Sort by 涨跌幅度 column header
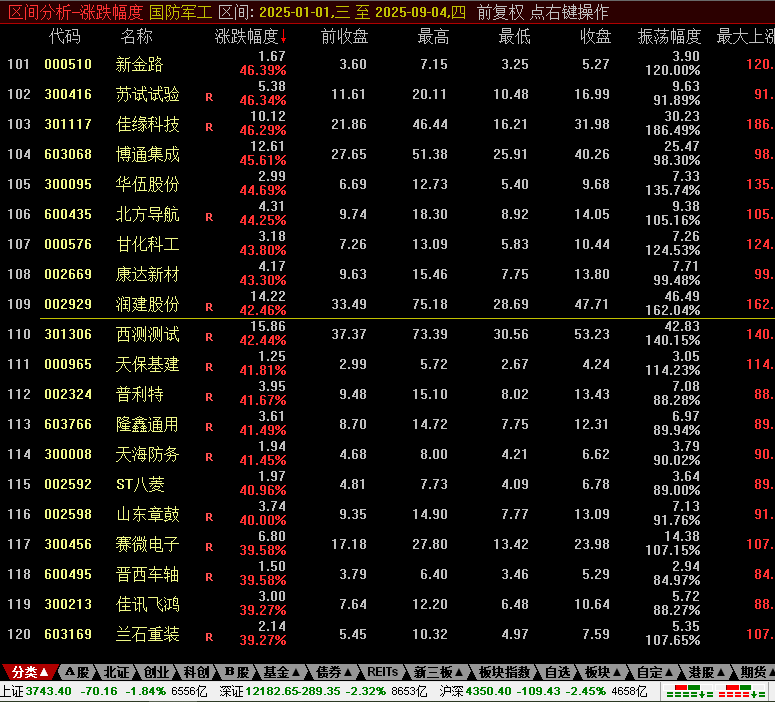Screen dimensions: 775x702 click(x=250, y=36)
